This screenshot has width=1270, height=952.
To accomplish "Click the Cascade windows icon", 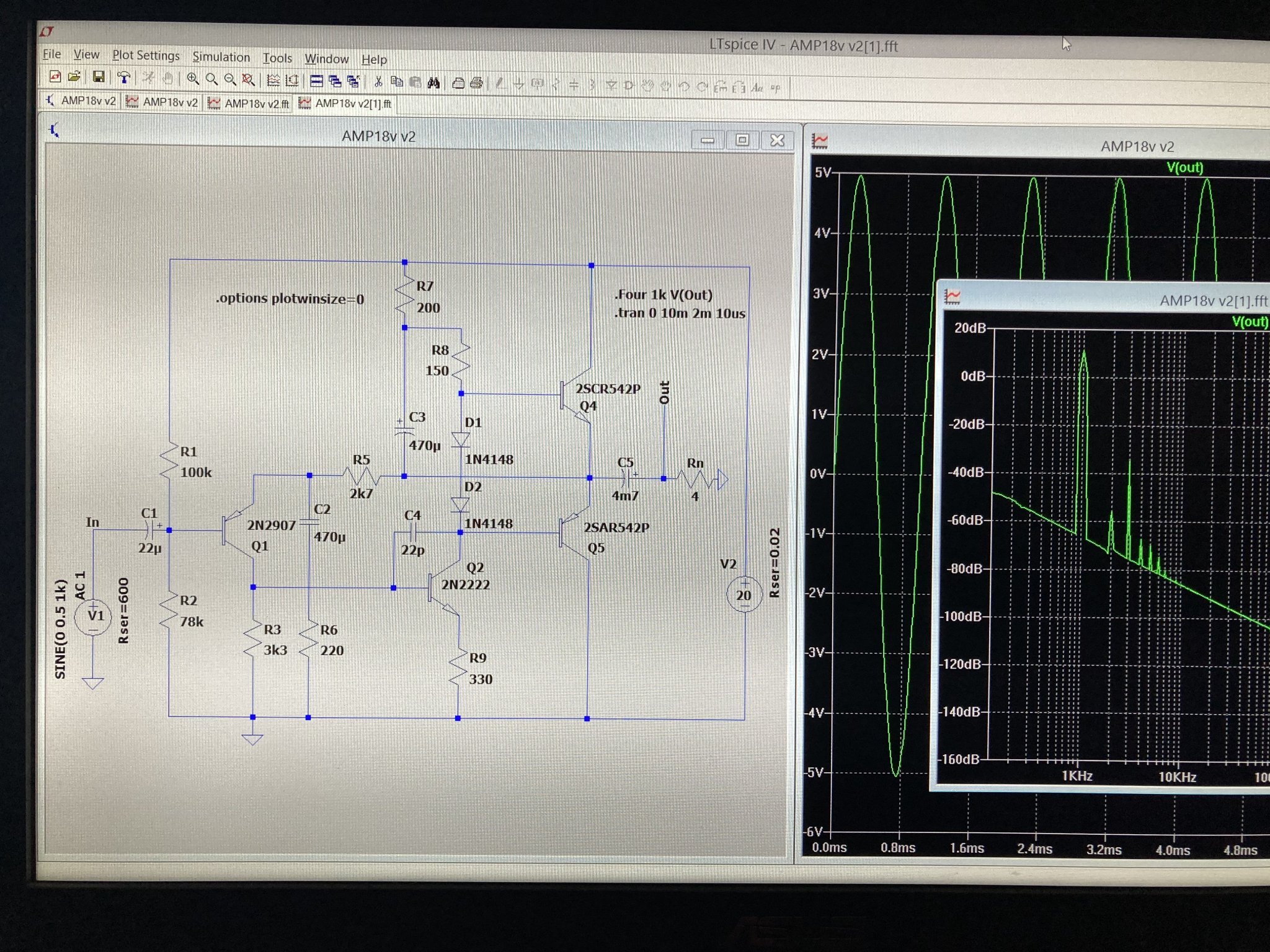I will coord(335,81).
